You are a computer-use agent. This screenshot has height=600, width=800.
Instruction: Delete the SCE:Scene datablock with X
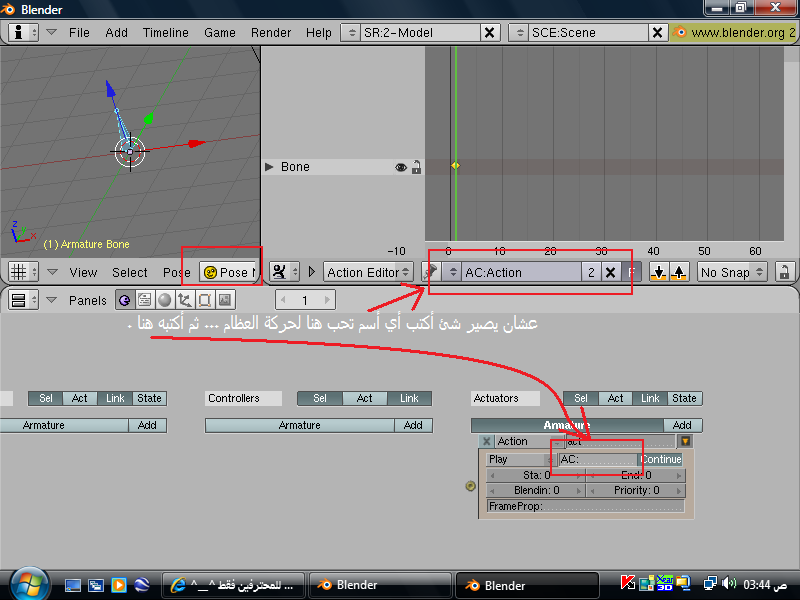pos(658,32)
